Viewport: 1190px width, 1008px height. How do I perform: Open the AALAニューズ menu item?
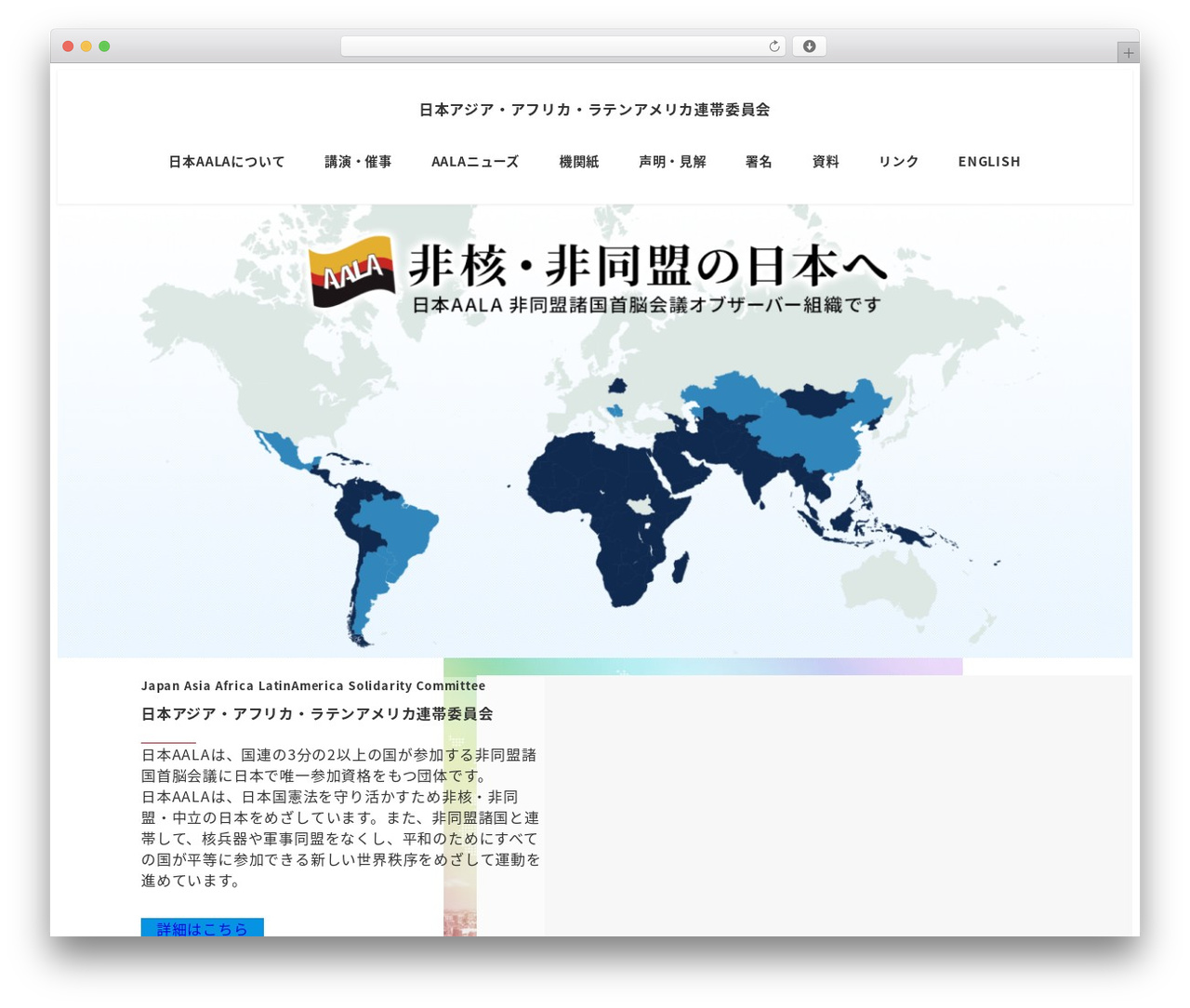point(475,162)
